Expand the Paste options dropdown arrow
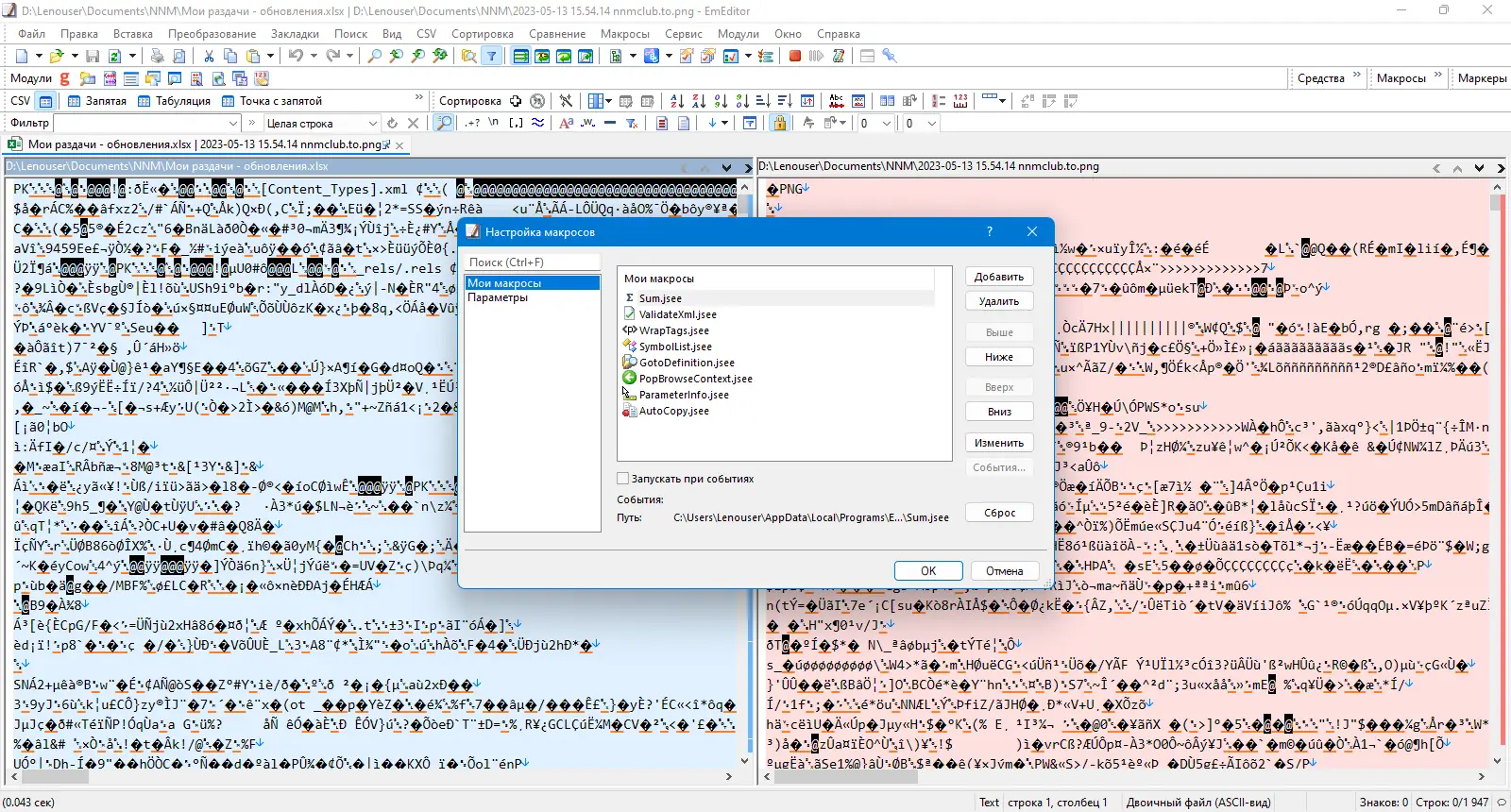 pyautogui.click(x=270, y=57)
